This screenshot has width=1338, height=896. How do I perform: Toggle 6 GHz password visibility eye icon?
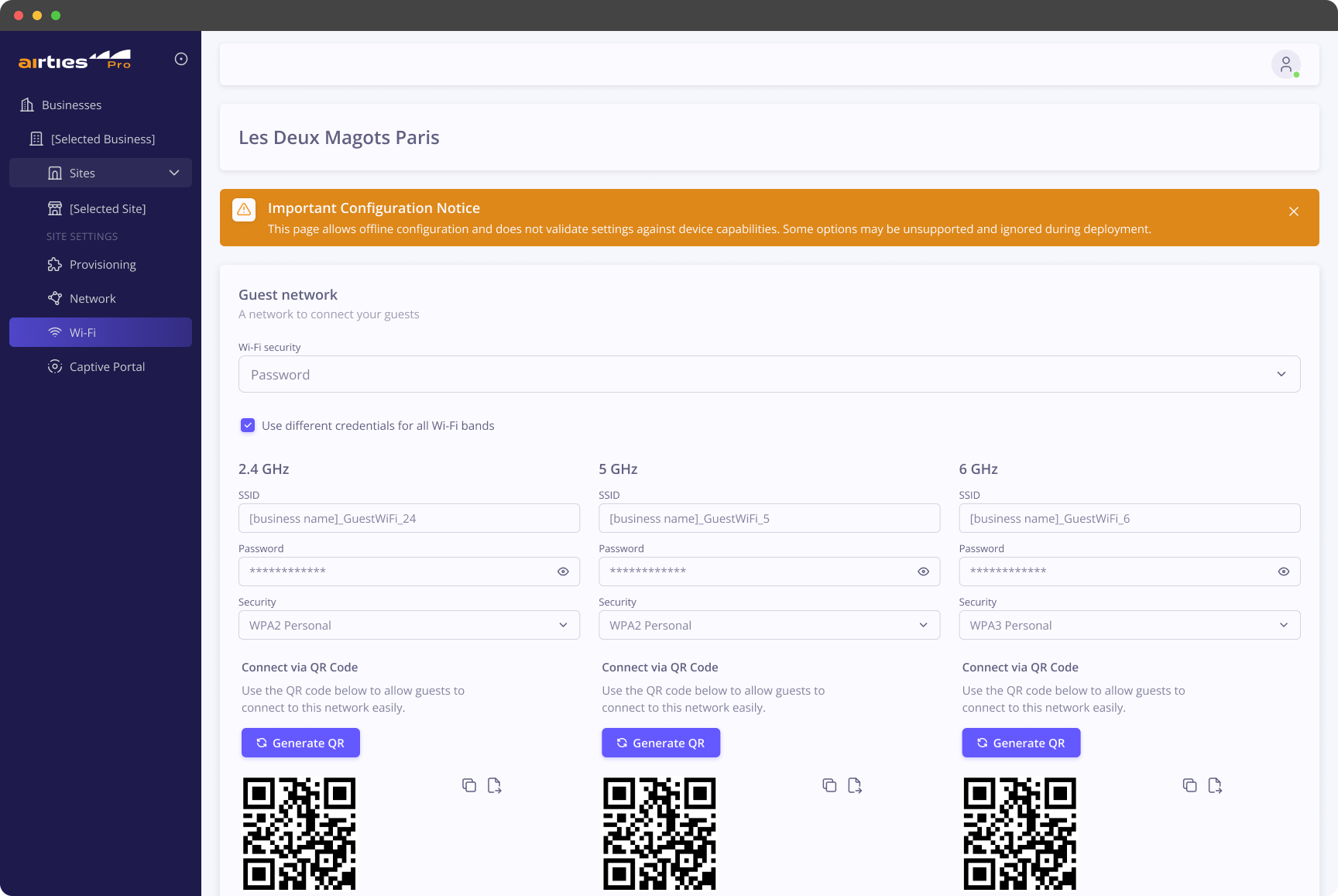(x=1283, y=572)
